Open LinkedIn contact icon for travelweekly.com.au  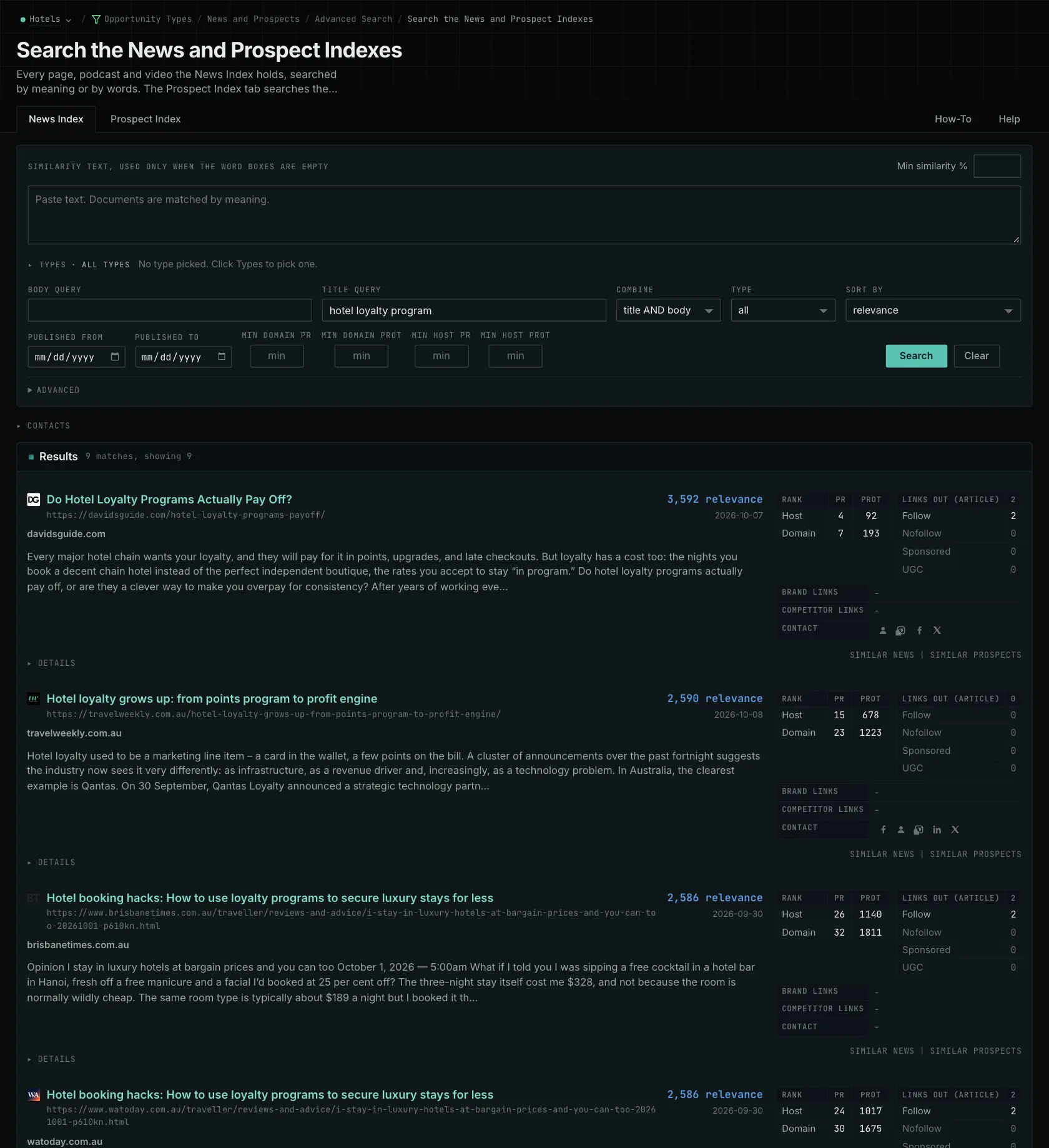(x=937, y=830)
